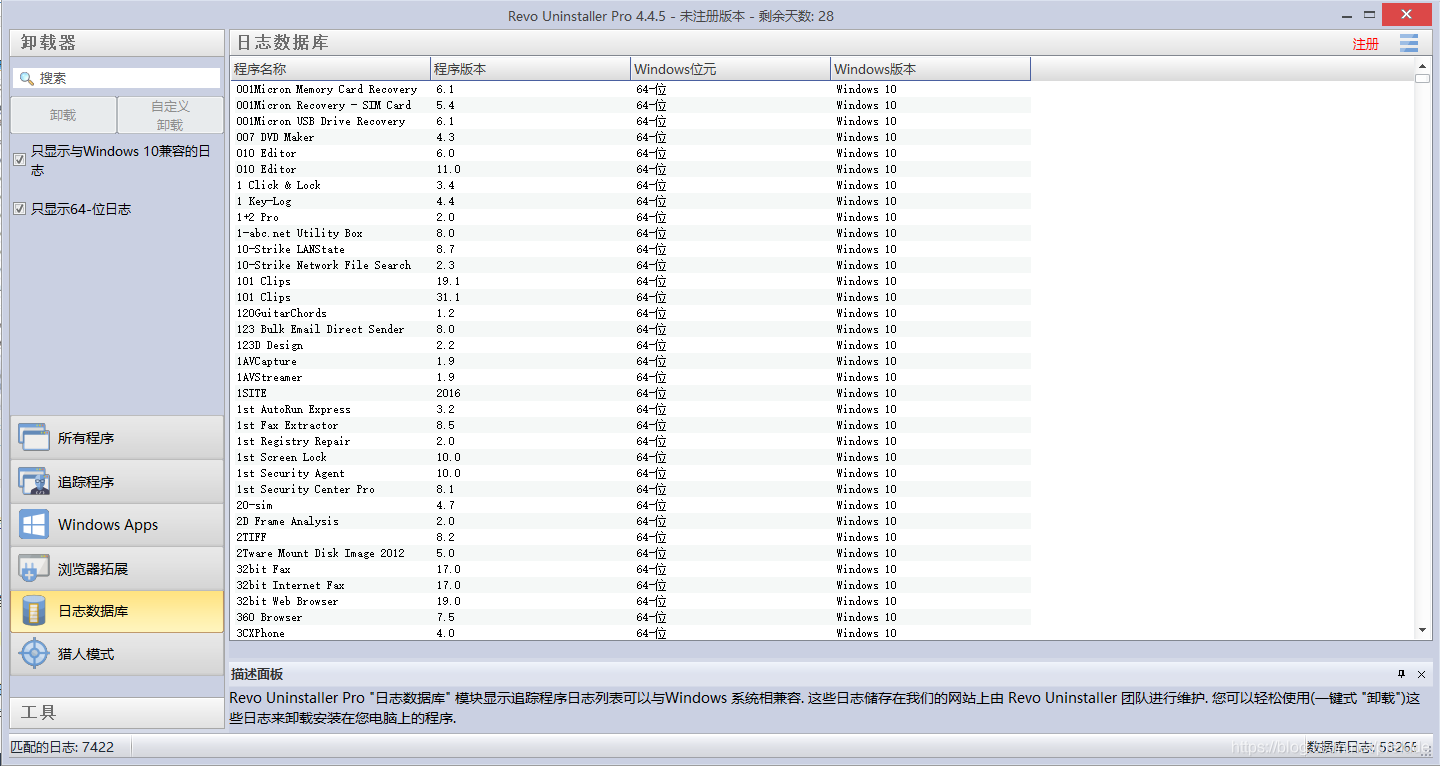The image size is (1440, 766).
Task: Select row 123 Bulk Email Direct Sender
Action: pos(630,329)
